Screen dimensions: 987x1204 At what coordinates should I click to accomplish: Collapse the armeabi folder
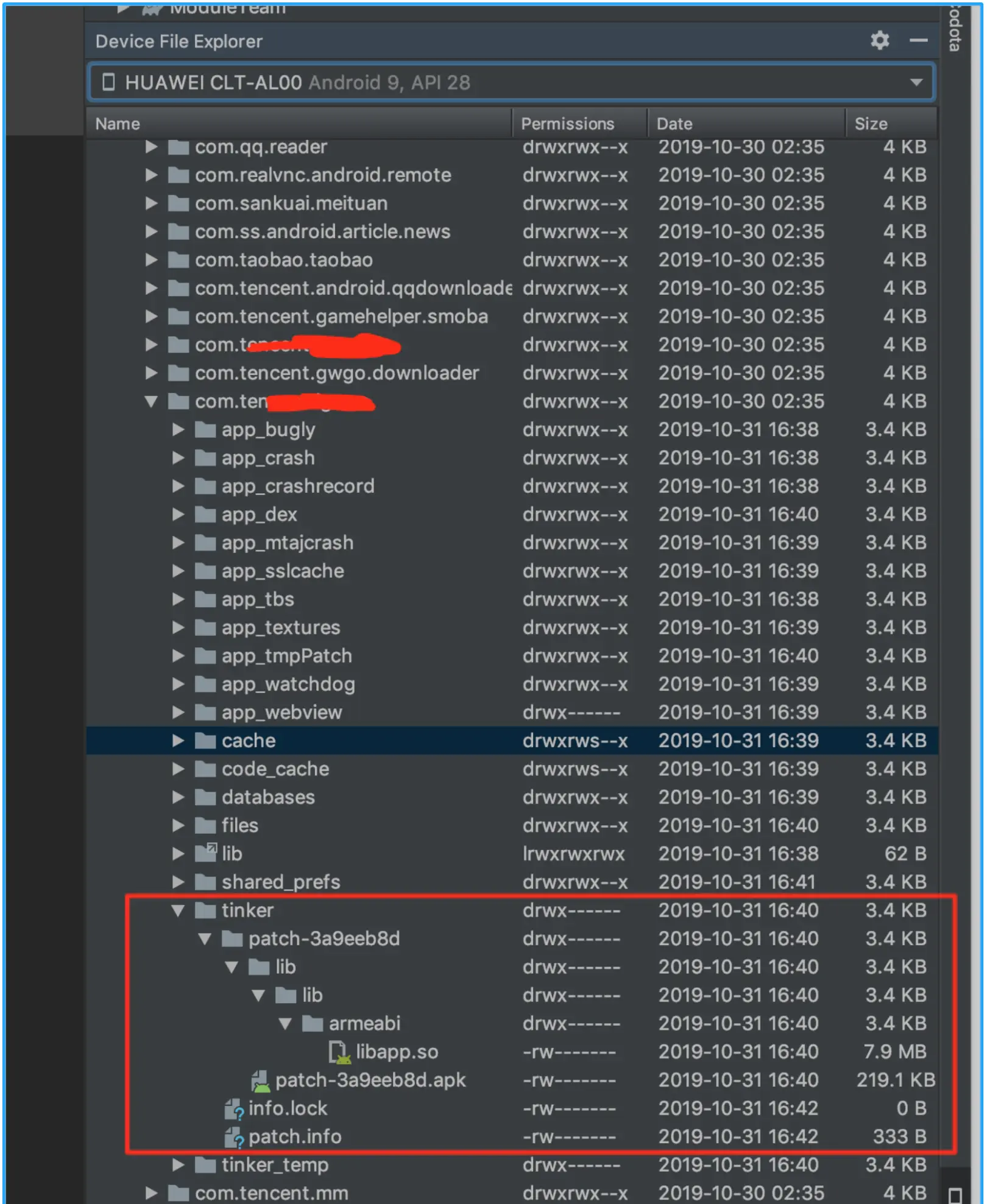tap(285, 1024)
